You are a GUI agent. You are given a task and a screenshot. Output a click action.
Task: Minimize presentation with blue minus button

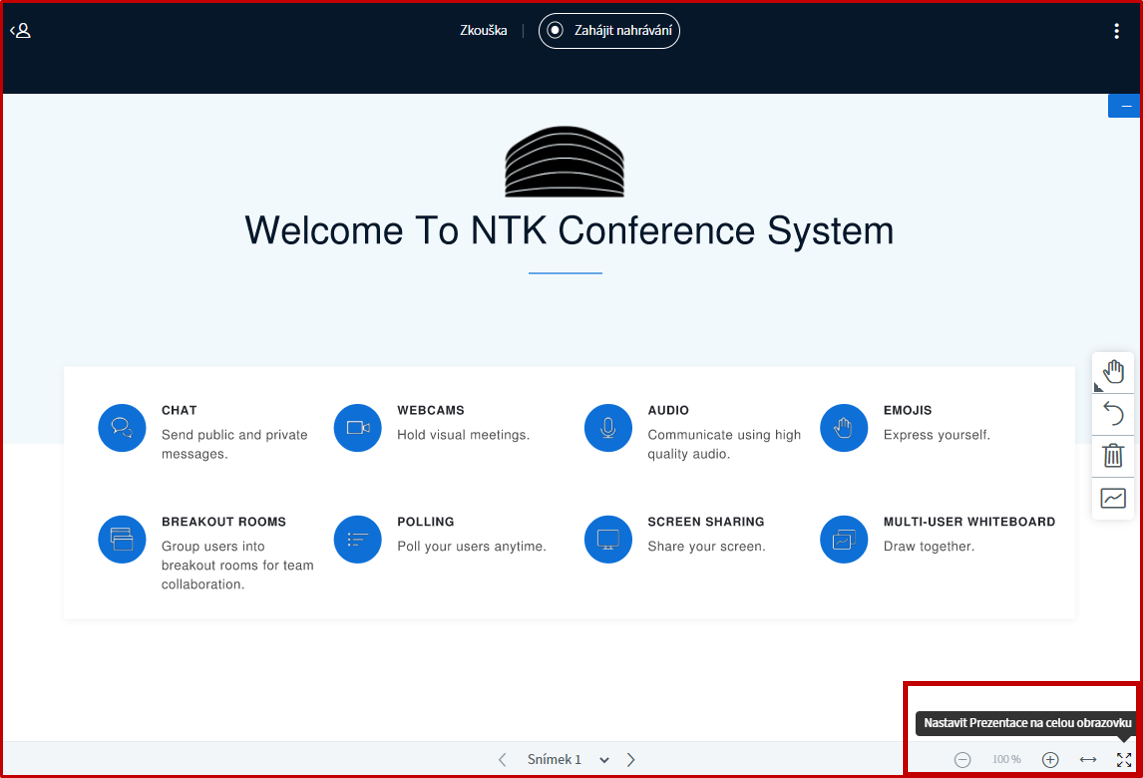(x=1125, y=106)
